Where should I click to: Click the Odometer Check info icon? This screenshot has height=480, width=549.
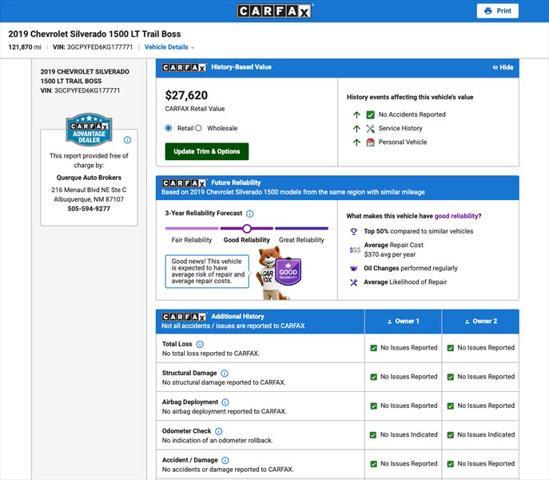pos(218,431)
